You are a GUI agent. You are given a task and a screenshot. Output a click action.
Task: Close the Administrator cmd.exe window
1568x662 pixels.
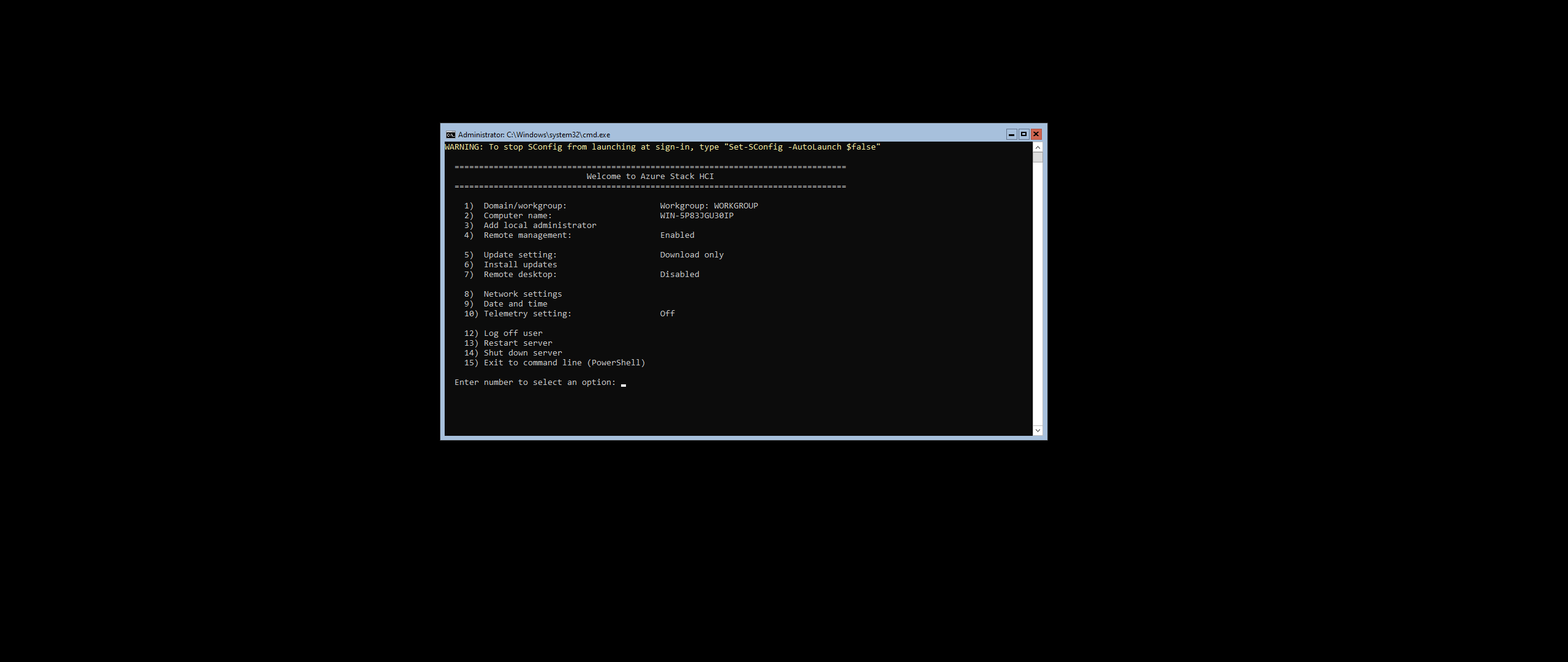pos(1036,134)
